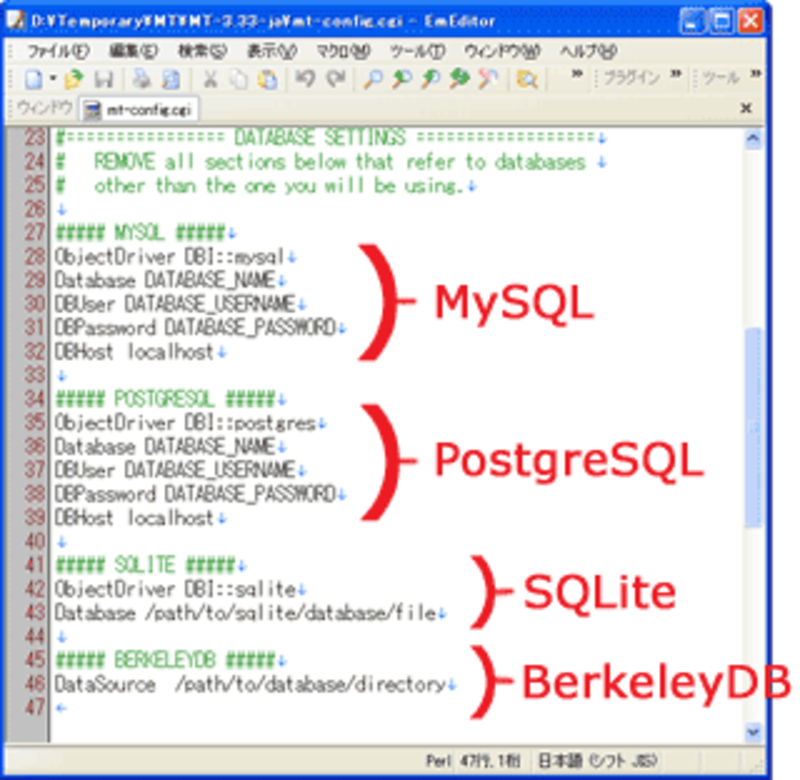The width and height of the screenshot is (800, 780).
Task: Close the document with the tab bar X
Action: (746, 108)
